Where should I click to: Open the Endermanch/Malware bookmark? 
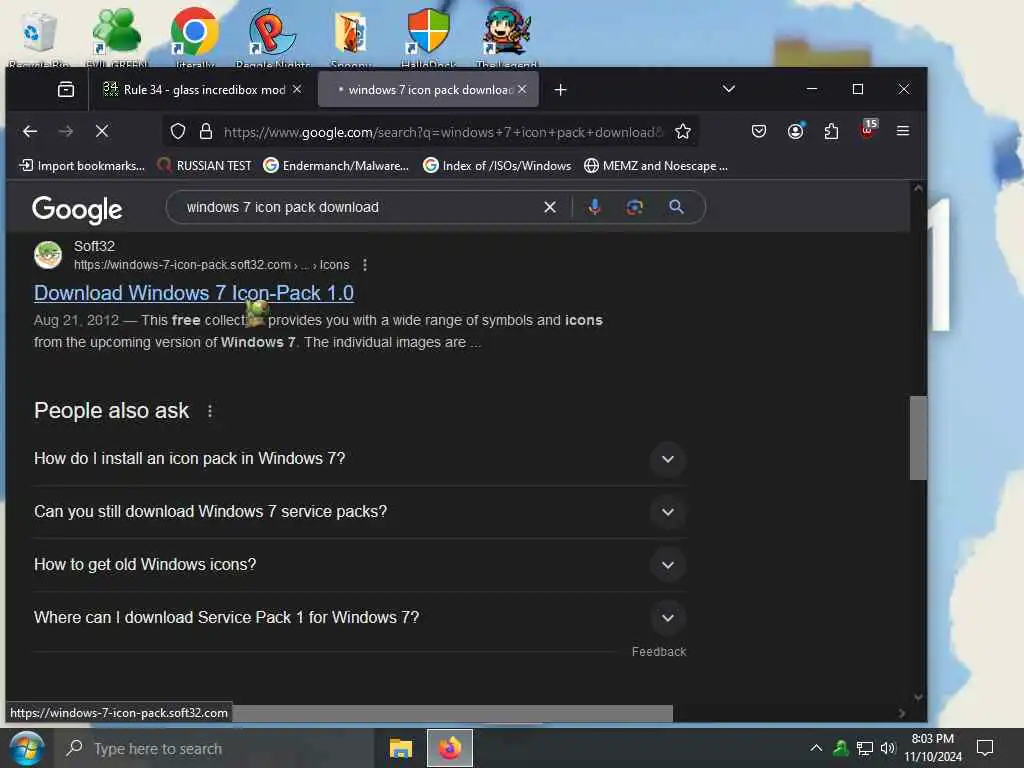[x=336, y=166]
